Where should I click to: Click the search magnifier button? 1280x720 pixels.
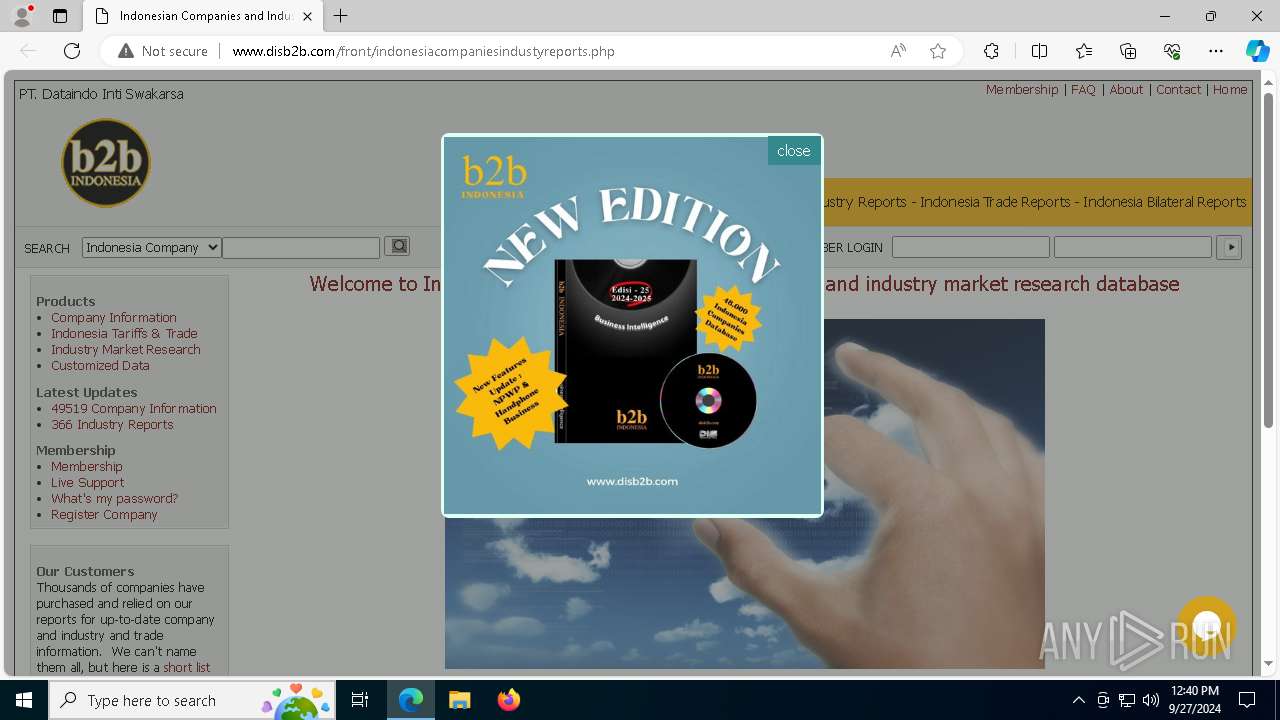pos(397,246)
